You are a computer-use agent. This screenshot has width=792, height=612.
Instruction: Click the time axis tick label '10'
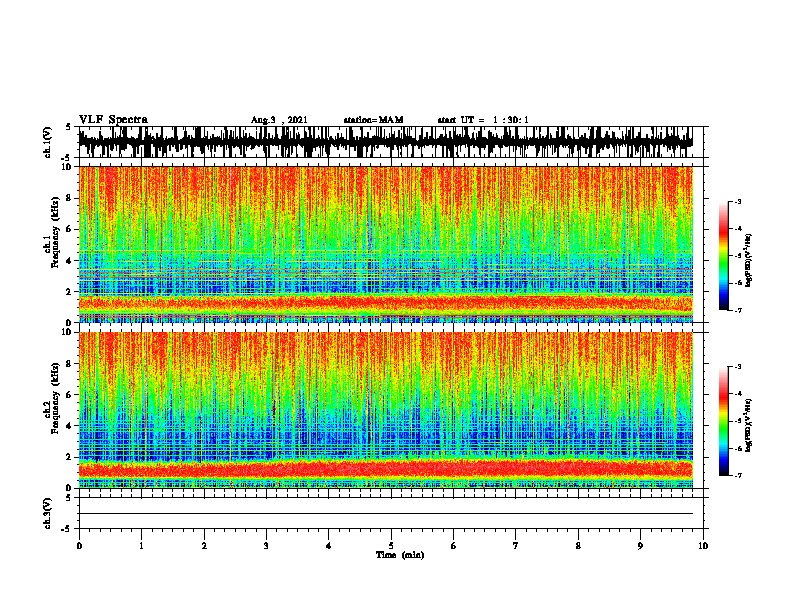[x=703, y=546]
